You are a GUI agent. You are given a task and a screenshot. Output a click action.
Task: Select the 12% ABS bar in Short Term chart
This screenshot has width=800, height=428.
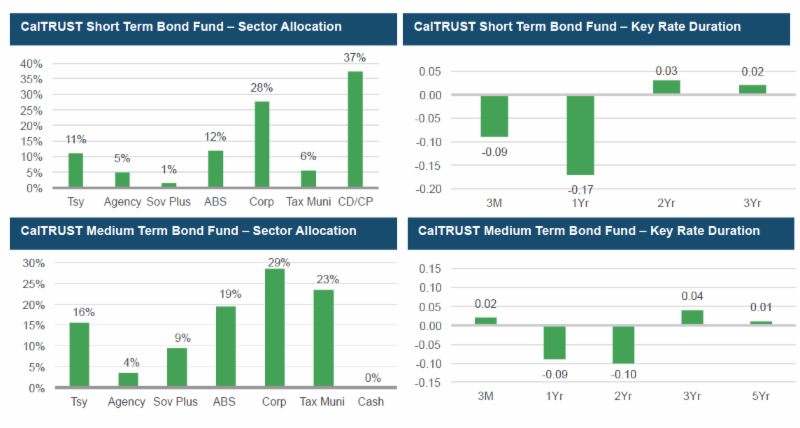pyautogui.click(x=215, y=169)
